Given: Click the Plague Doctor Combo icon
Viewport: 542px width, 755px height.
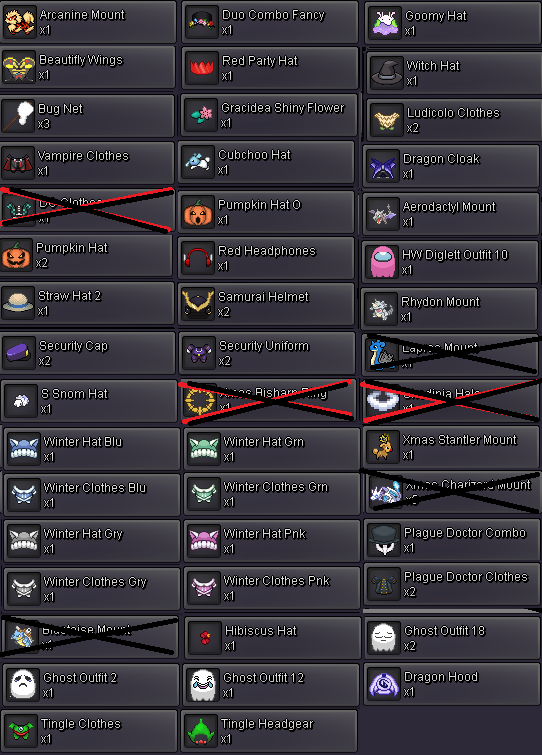Looking at the screenshot, I should [384, 540].
